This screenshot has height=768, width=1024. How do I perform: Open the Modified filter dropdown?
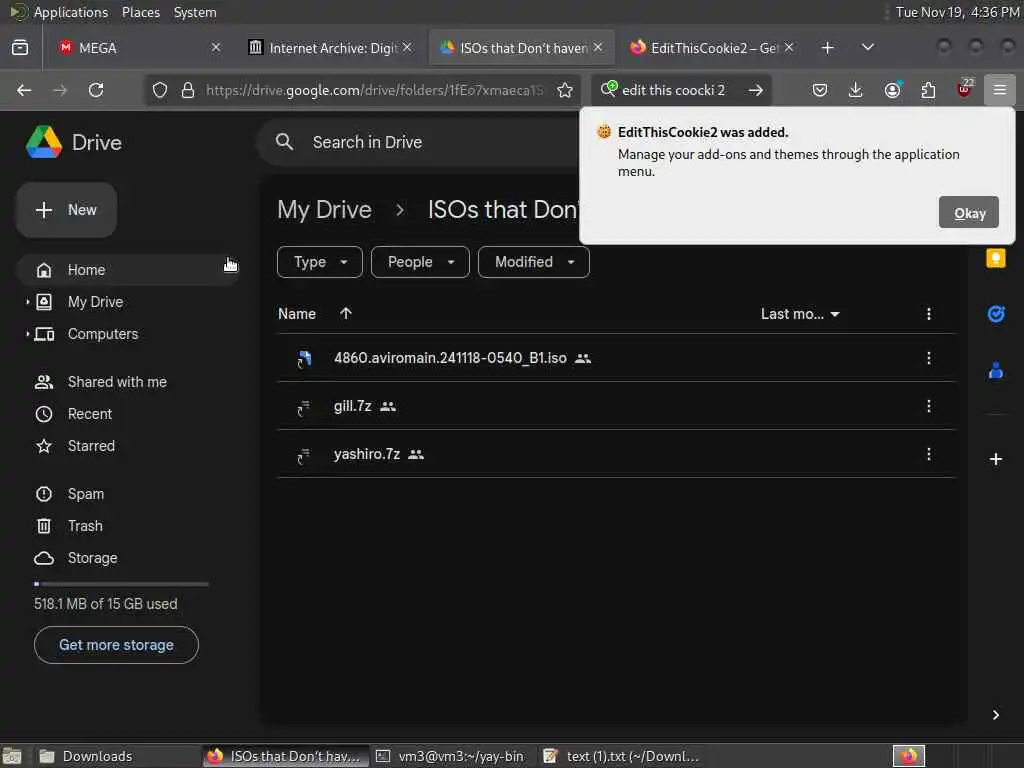pos(534,262)
